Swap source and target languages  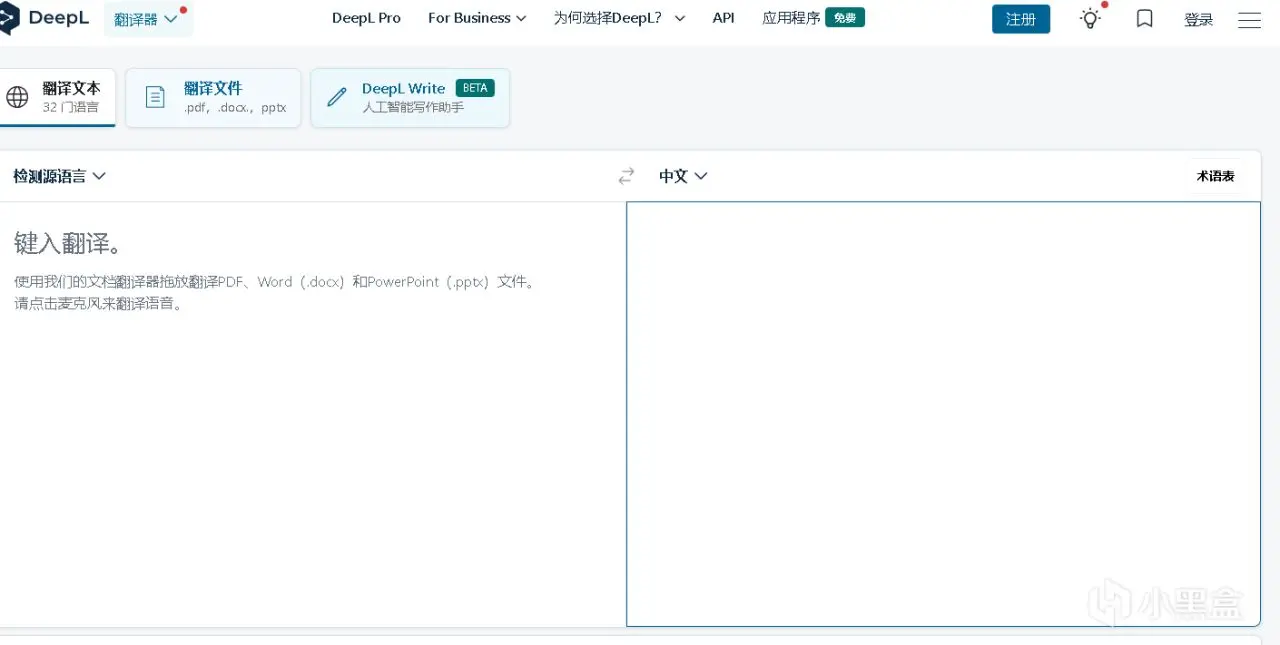(626, 176)
